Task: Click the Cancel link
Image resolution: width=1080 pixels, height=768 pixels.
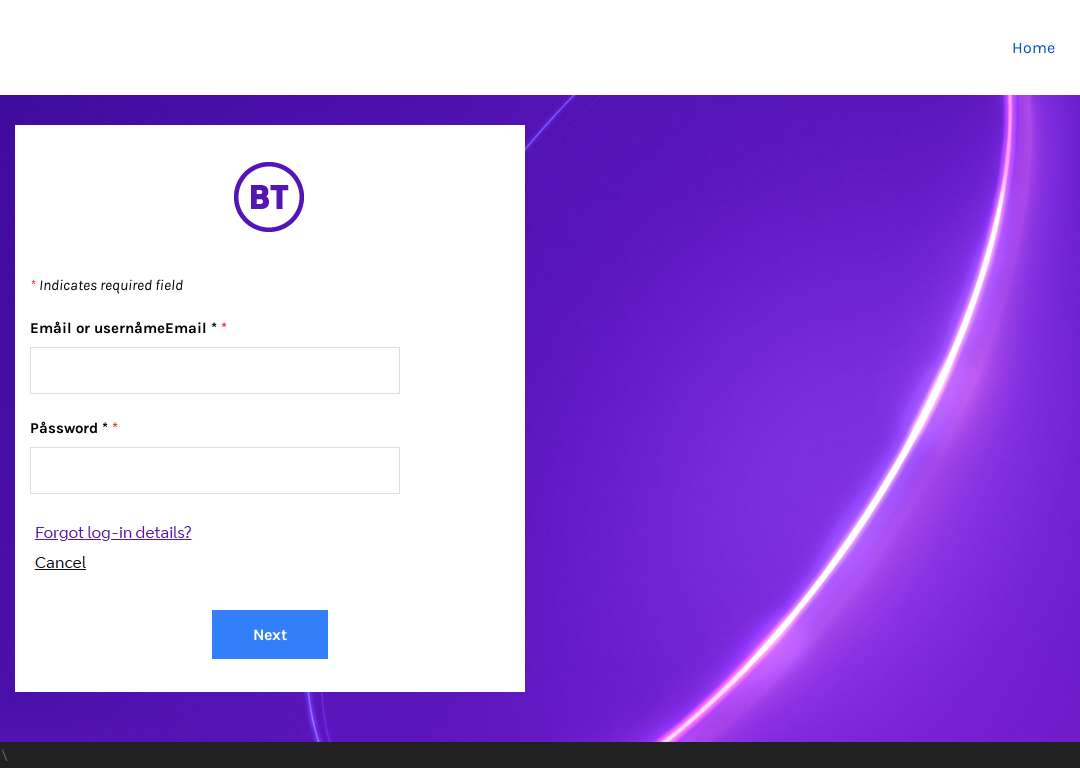Action: pos(61,563)
